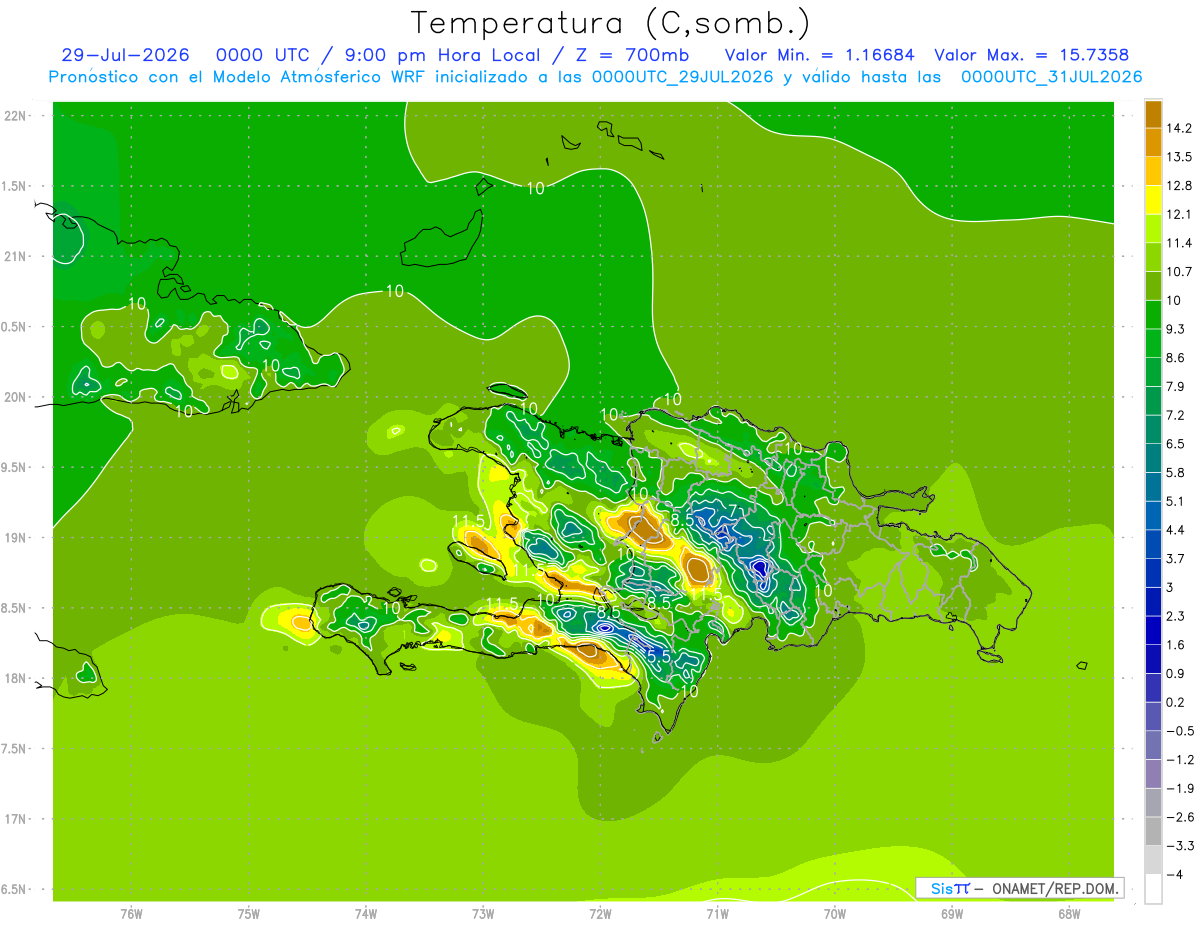Pick the lime legend swatch between 11.4 and 12.1

click(x=1153, y=228)
